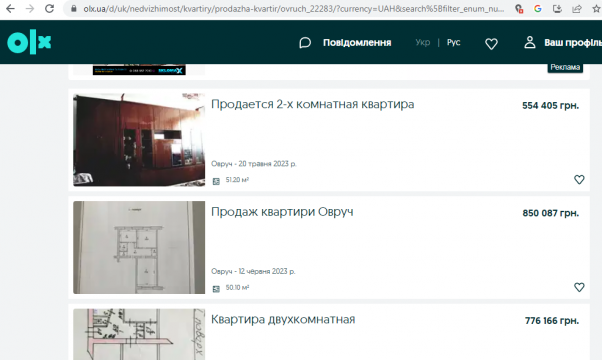Open listing Продаж квартири Овруч
Screen dimensions: 602x360
click(282, 212)
